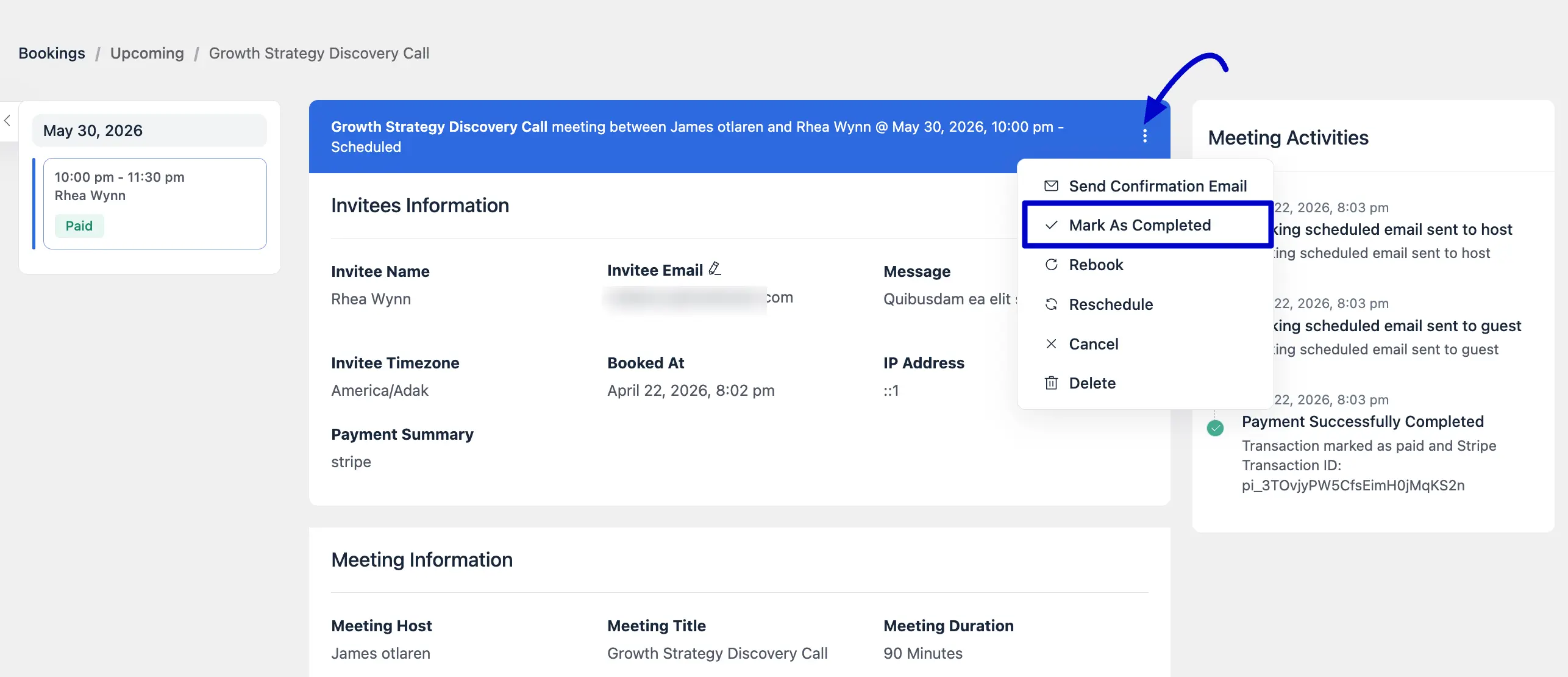Click the blurred invitee email address
The image size is (1568, 677).
coord(700,298)
